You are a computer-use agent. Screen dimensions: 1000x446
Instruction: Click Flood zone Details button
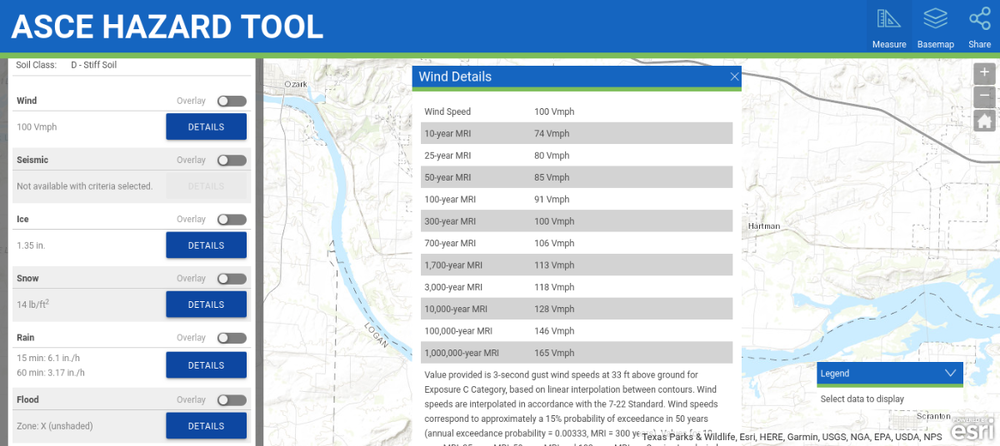click(206, 425)
